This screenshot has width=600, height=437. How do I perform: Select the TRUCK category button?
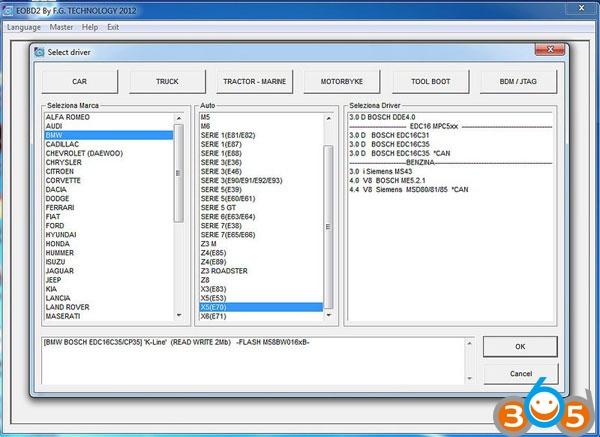click(167, 82)
